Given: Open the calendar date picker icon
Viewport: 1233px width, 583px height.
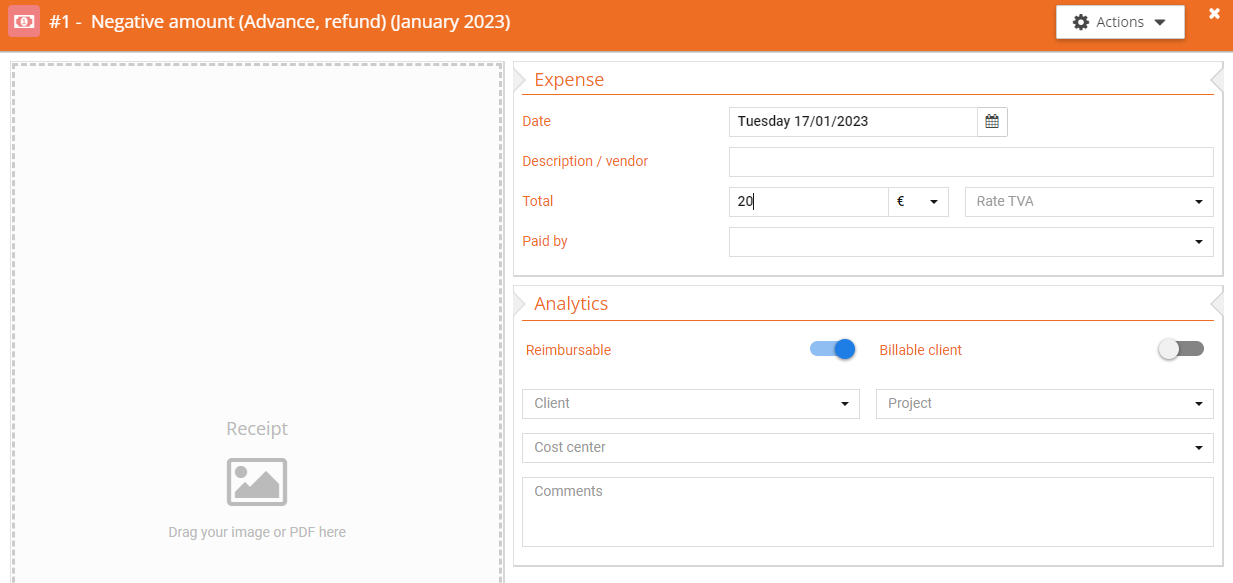Looking at the screenshot, I should coord(992,121).
